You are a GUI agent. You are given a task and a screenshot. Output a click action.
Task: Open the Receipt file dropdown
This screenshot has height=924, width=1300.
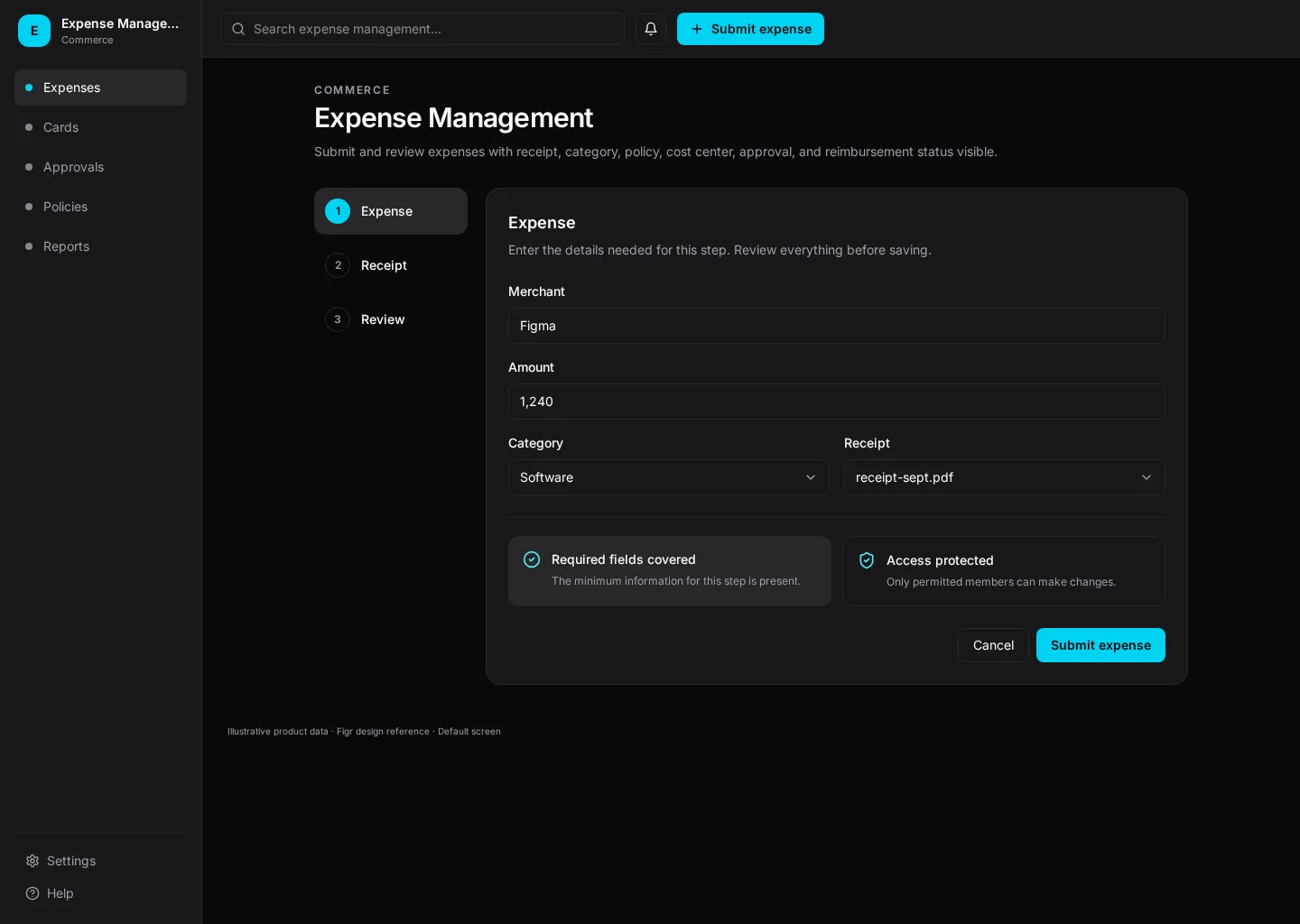click(x=1005, y=477)
